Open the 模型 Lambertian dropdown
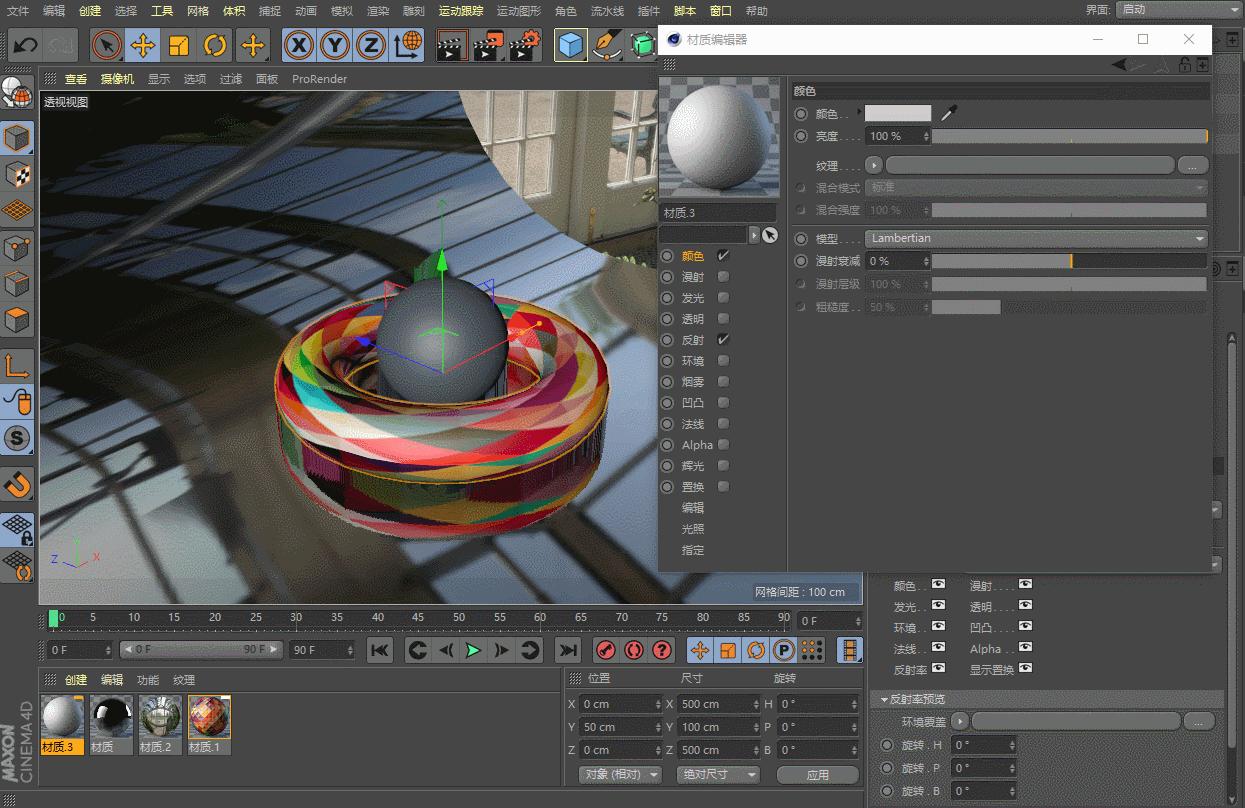Screen dimensions: 1245x808 coord(1036,238)
